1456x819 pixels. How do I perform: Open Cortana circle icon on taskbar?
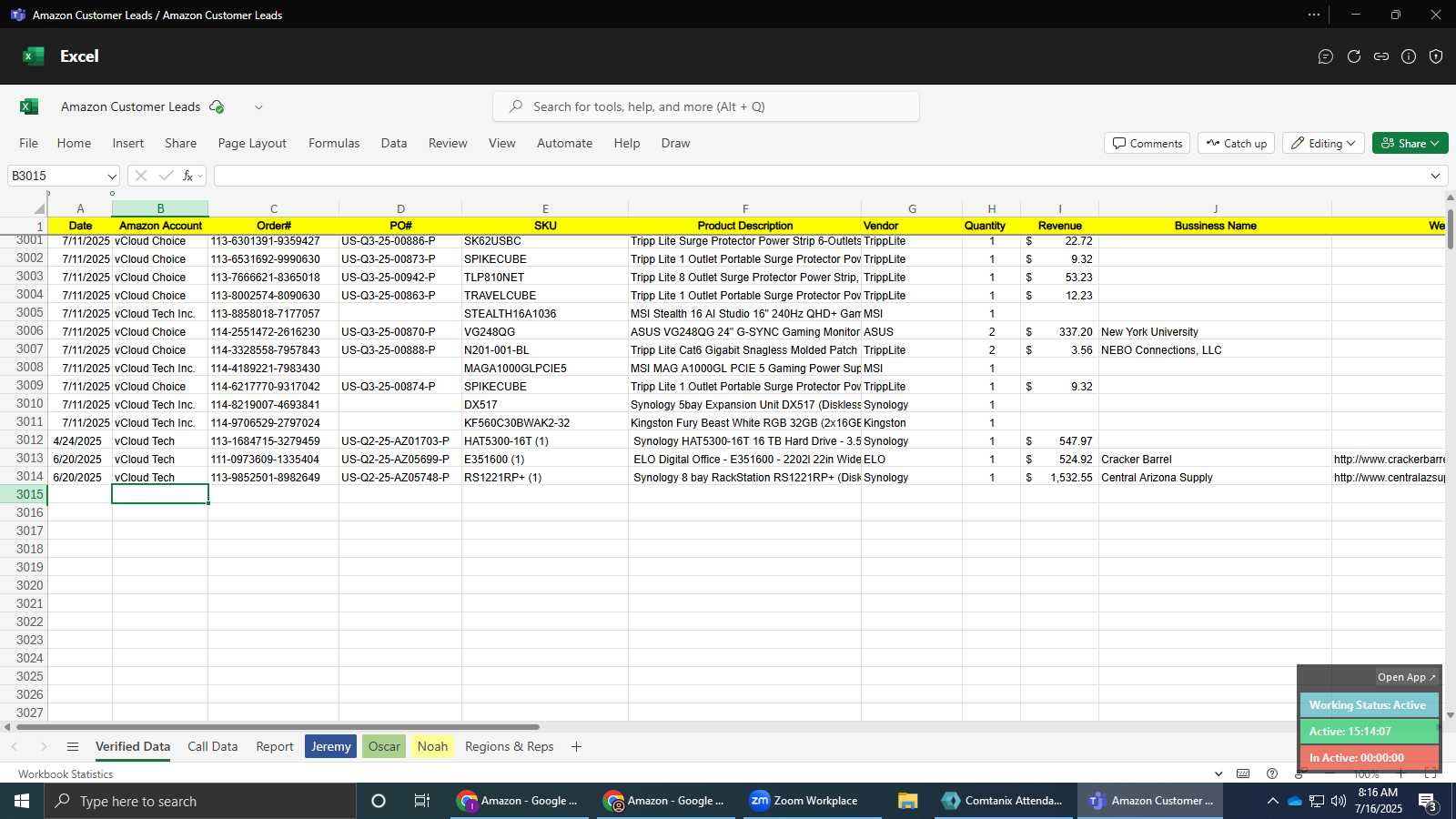[x=379, y=801]
